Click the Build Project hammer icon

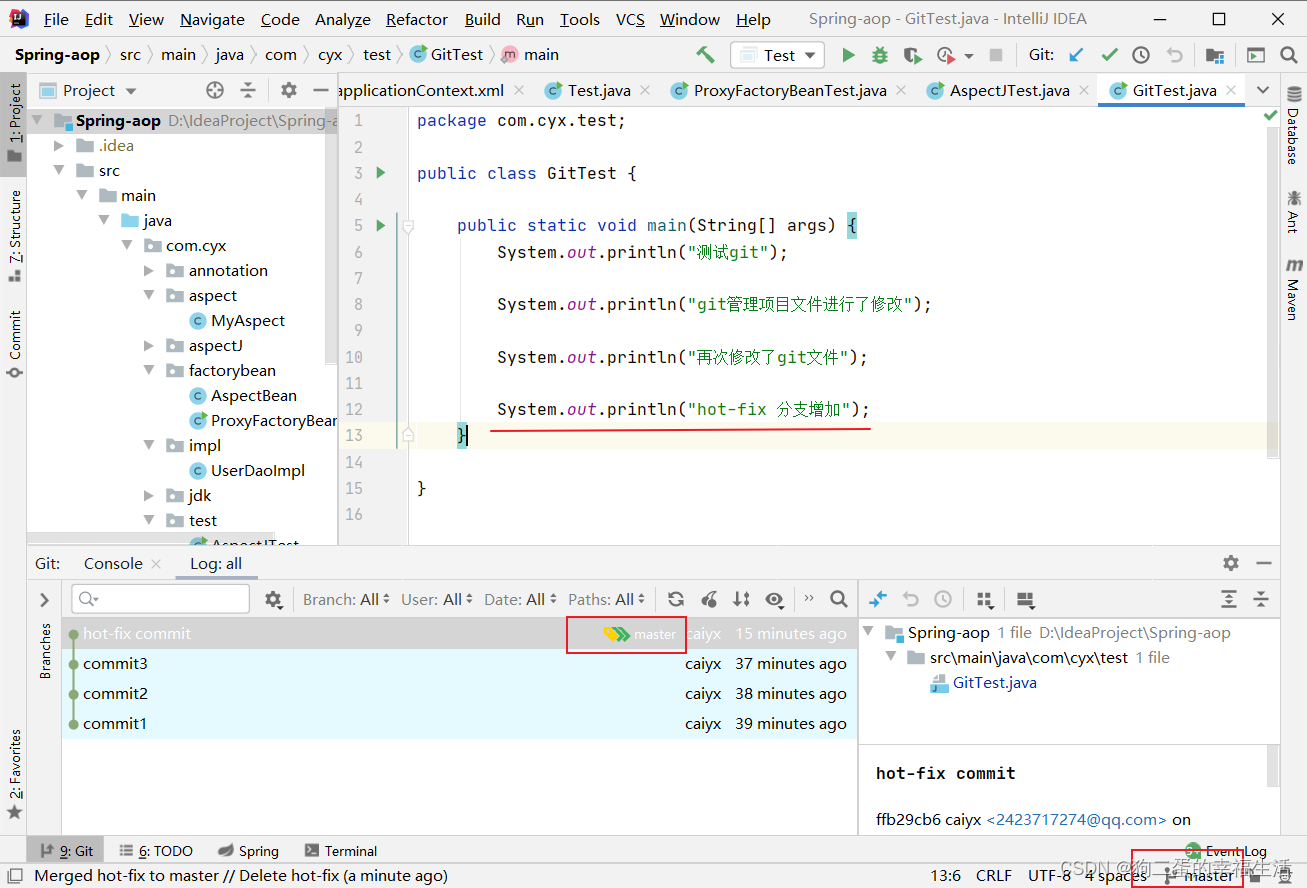coord(706,55)
